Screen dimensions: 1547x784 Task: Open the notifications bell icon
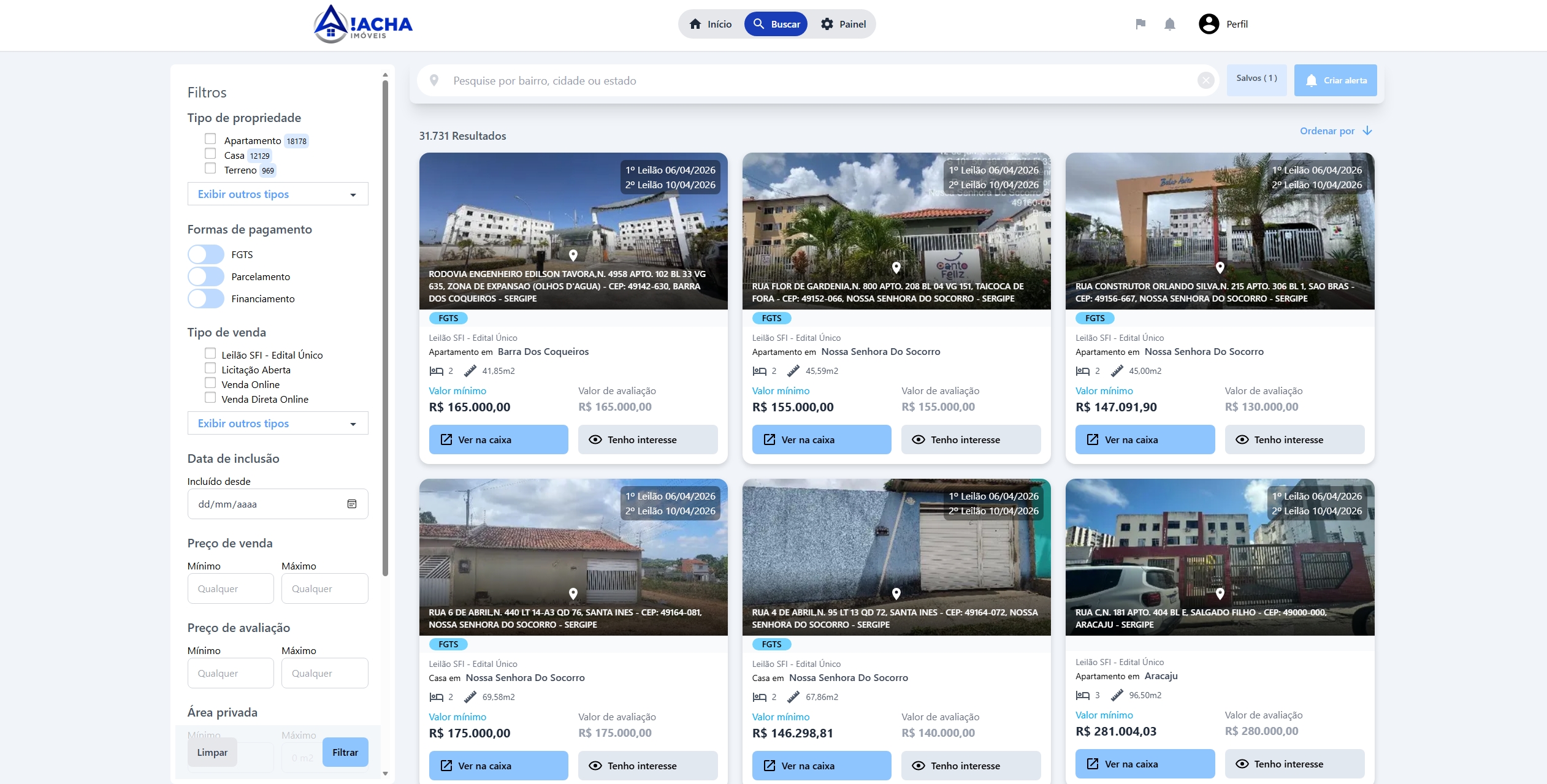pyautogui.click(x=1170, y=24)
